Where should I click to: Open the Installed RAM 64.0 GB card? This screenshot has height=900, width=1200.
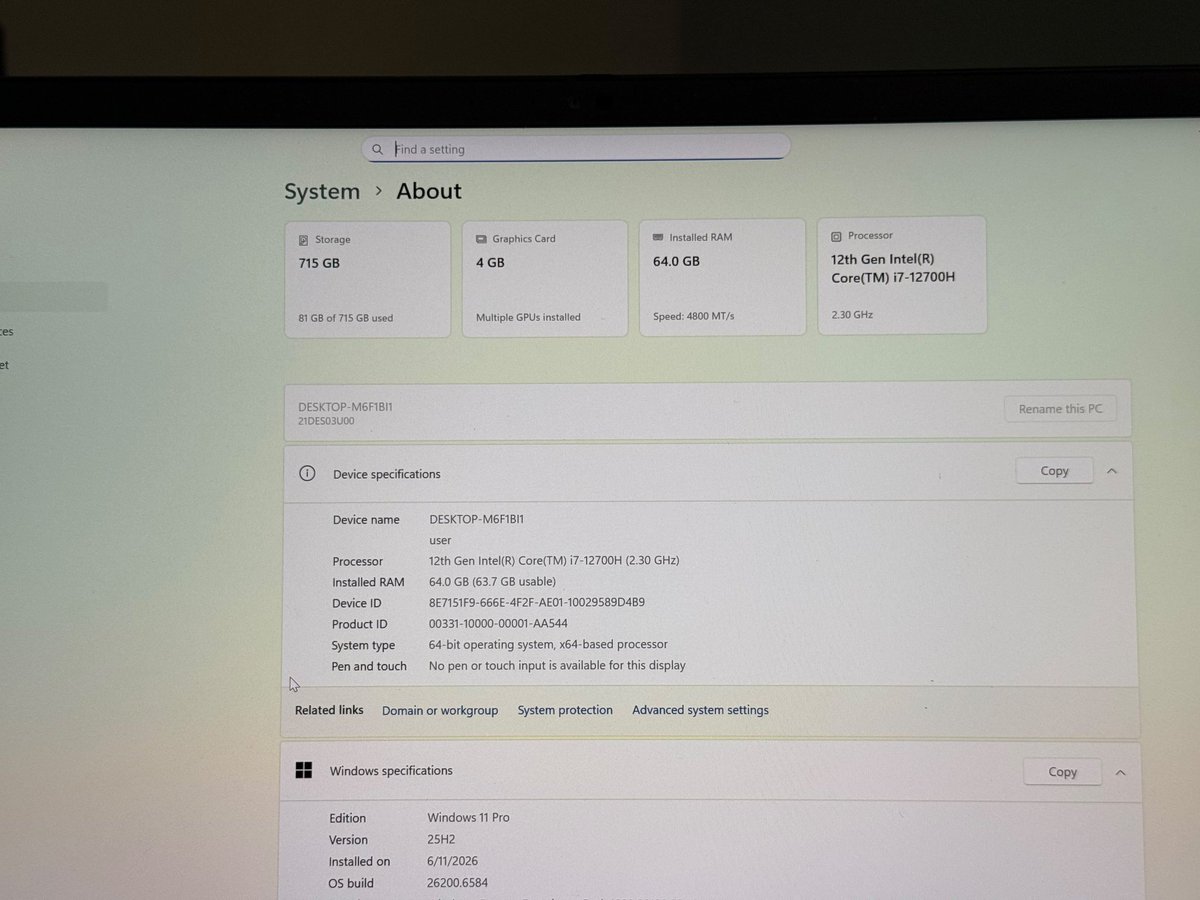tap(722, 277)
